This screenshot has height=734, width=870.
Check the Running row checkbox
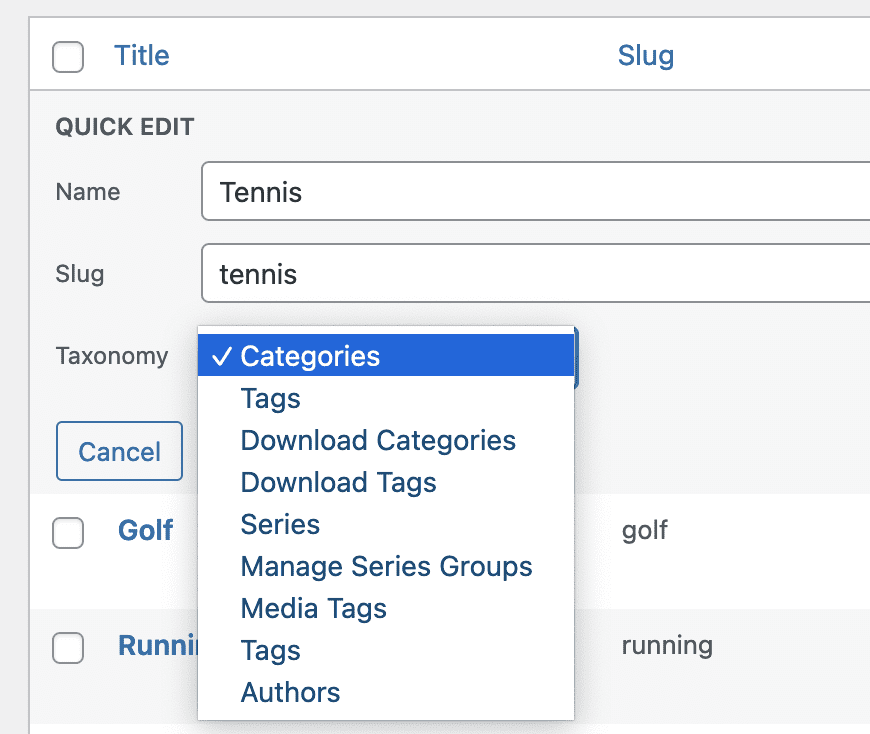tap(68, 647)
